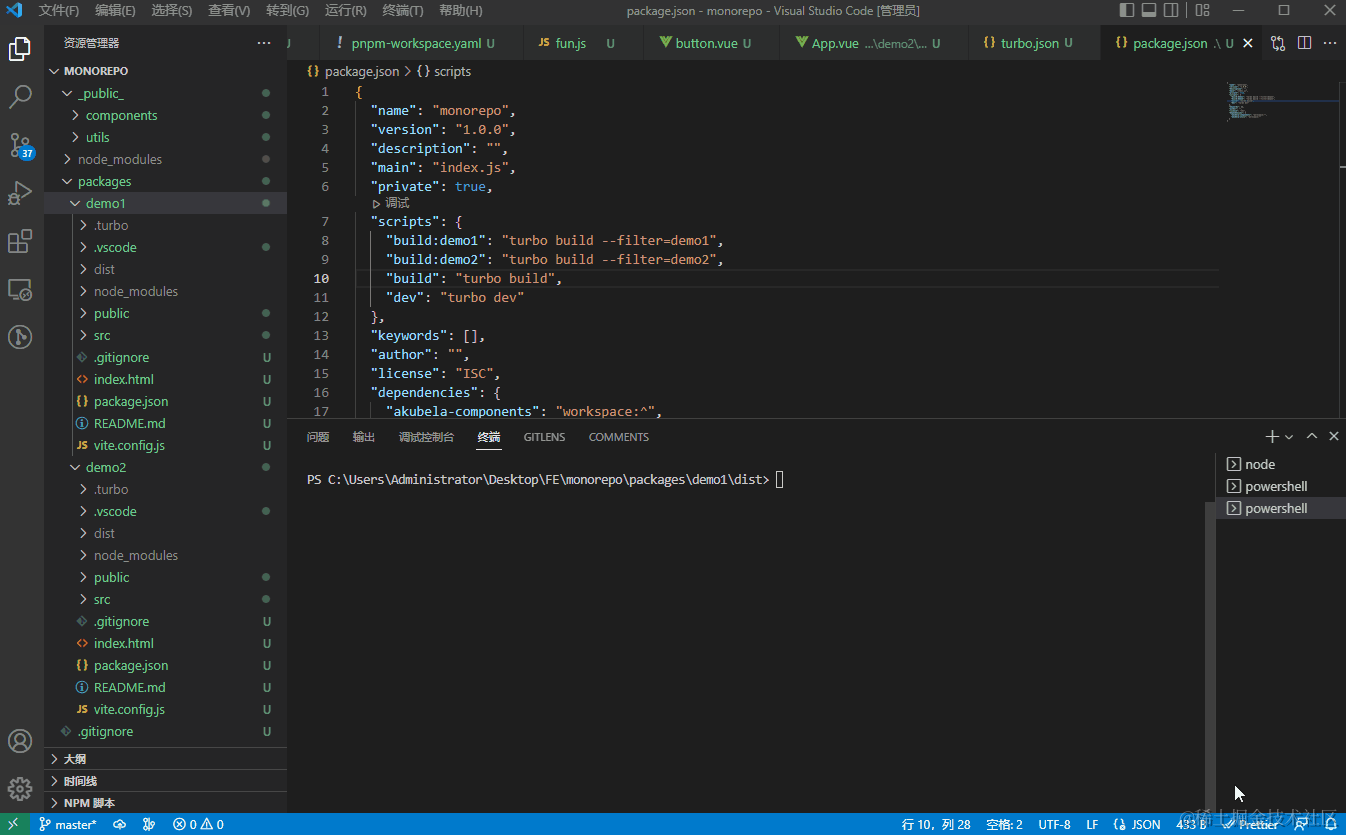The height and width of the screenshot is (835, 1346).
Task: Open the Extensions view
Action: click(20, 242)
